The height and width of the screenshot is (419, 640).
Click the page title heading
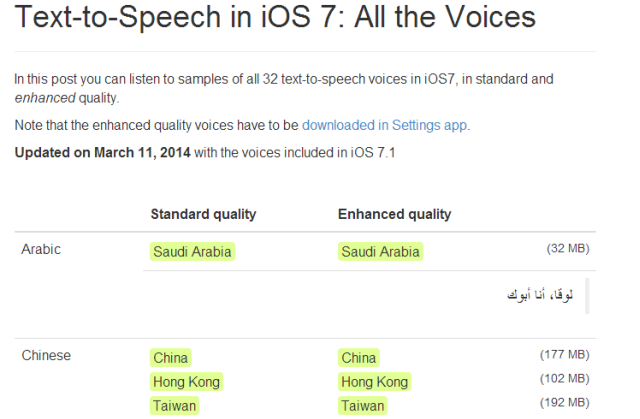[x=275, y=17]
